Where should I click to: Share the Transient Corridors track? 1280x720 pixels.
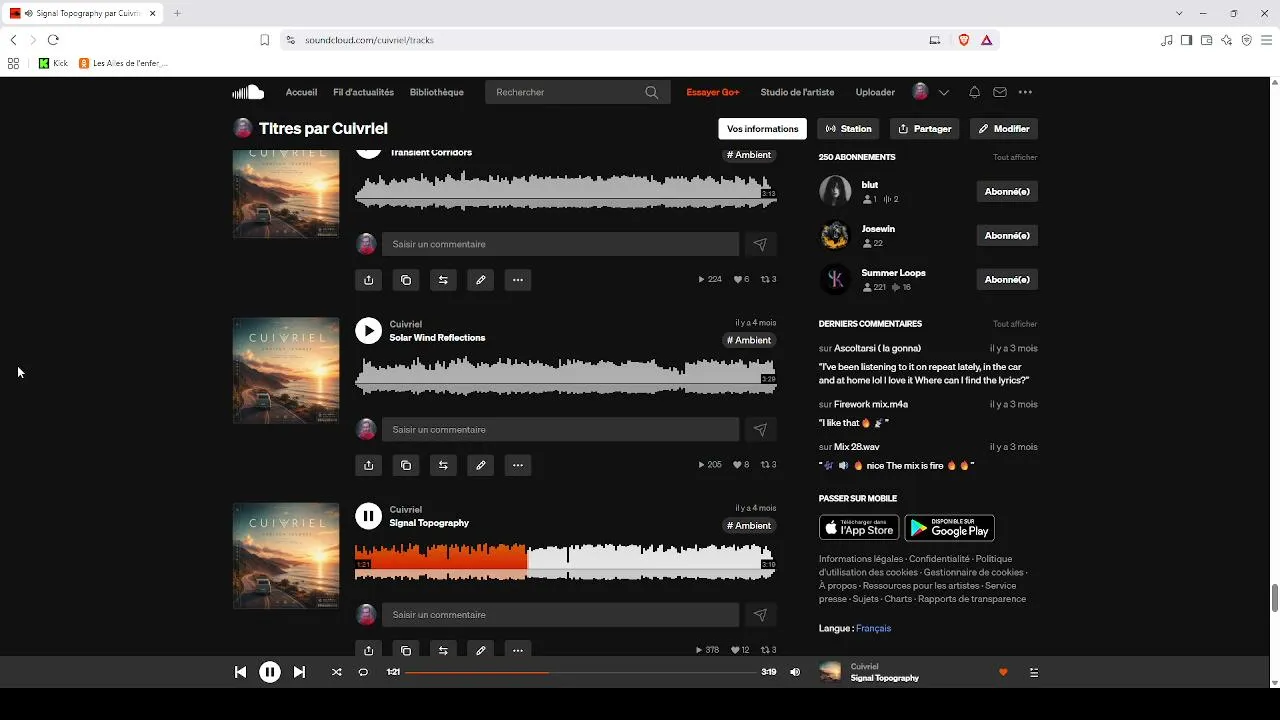(369, 280)
